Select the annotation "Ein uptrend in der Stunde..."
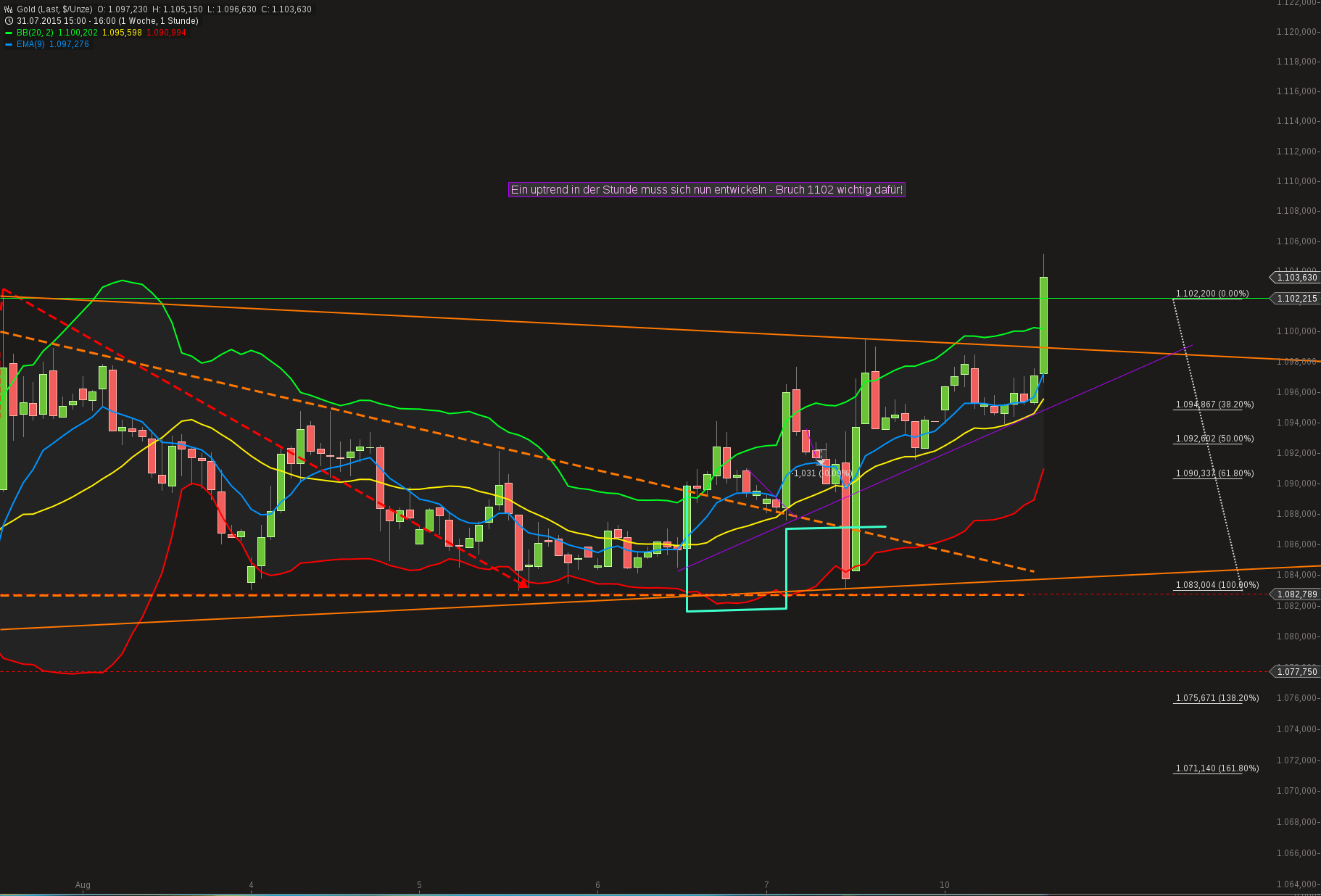This screenshot has height=896, width=1321. tap(707, 190)
